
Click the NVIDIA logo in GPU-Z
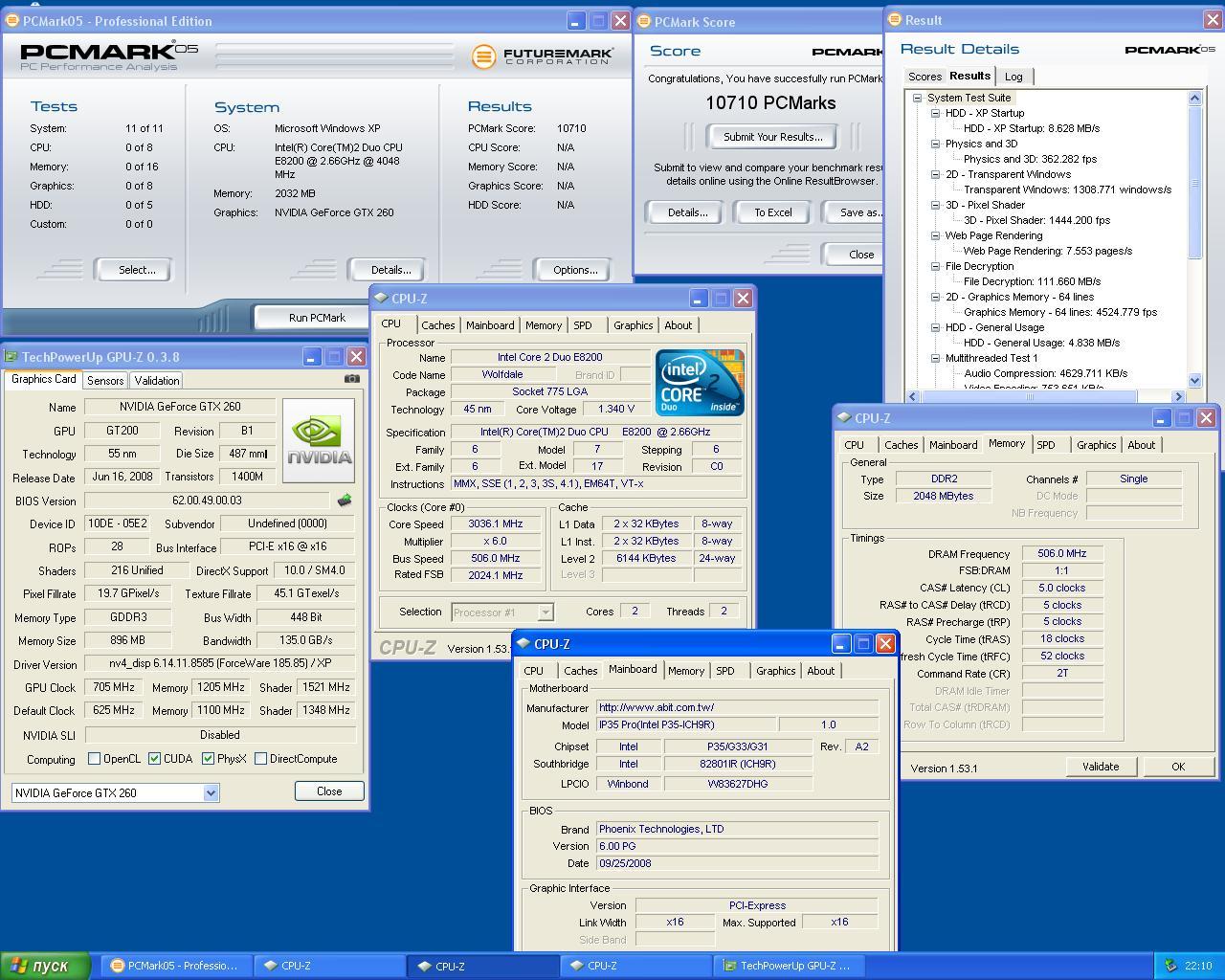[x=319, y=441]
